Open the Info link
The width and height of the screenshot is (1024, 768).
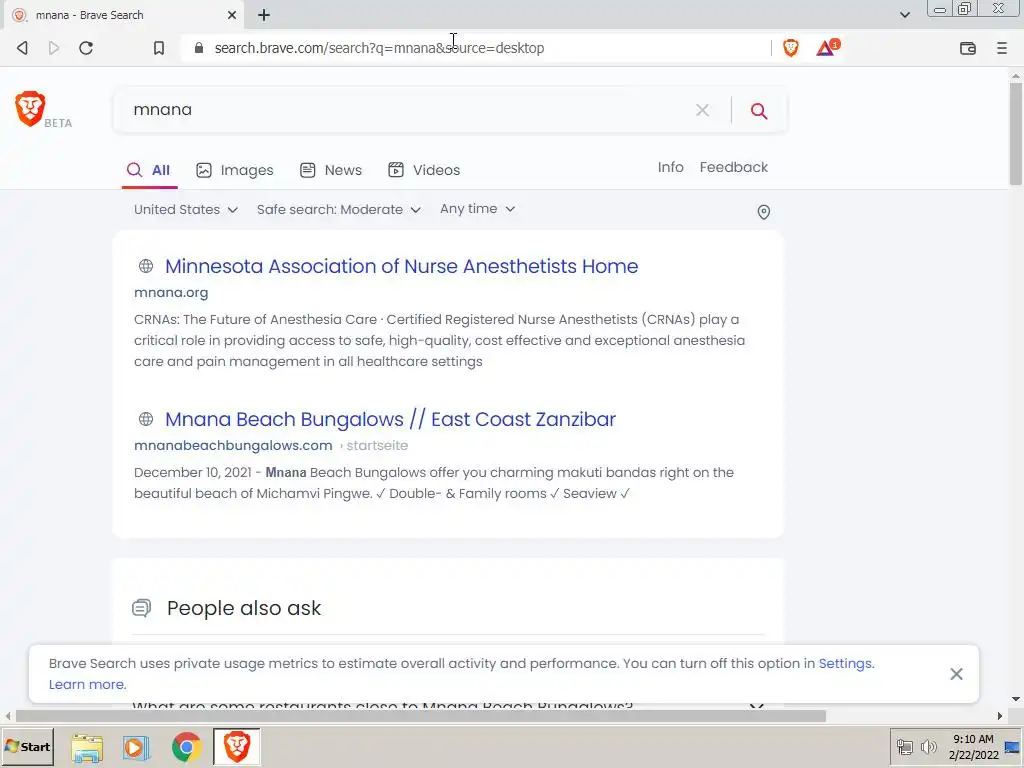(670, 167)
